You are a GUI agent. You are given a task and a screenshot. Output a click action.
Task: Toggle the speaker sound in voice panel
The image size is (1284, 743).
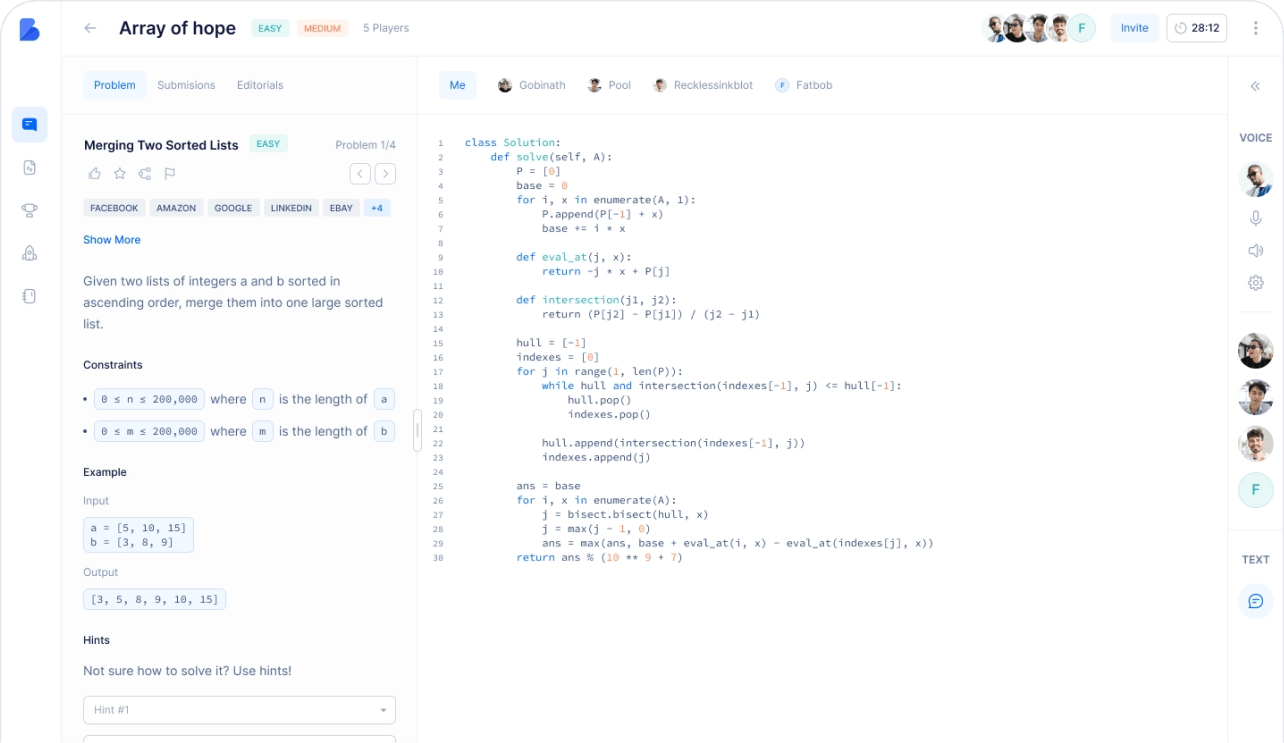pos(1256,251)
